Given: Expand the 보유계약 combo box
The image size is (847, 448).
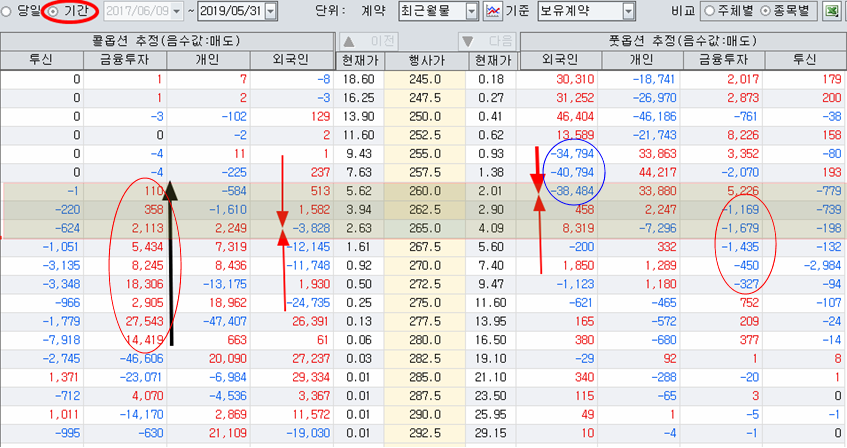Looking at the screenshot, I should [628, 11].
